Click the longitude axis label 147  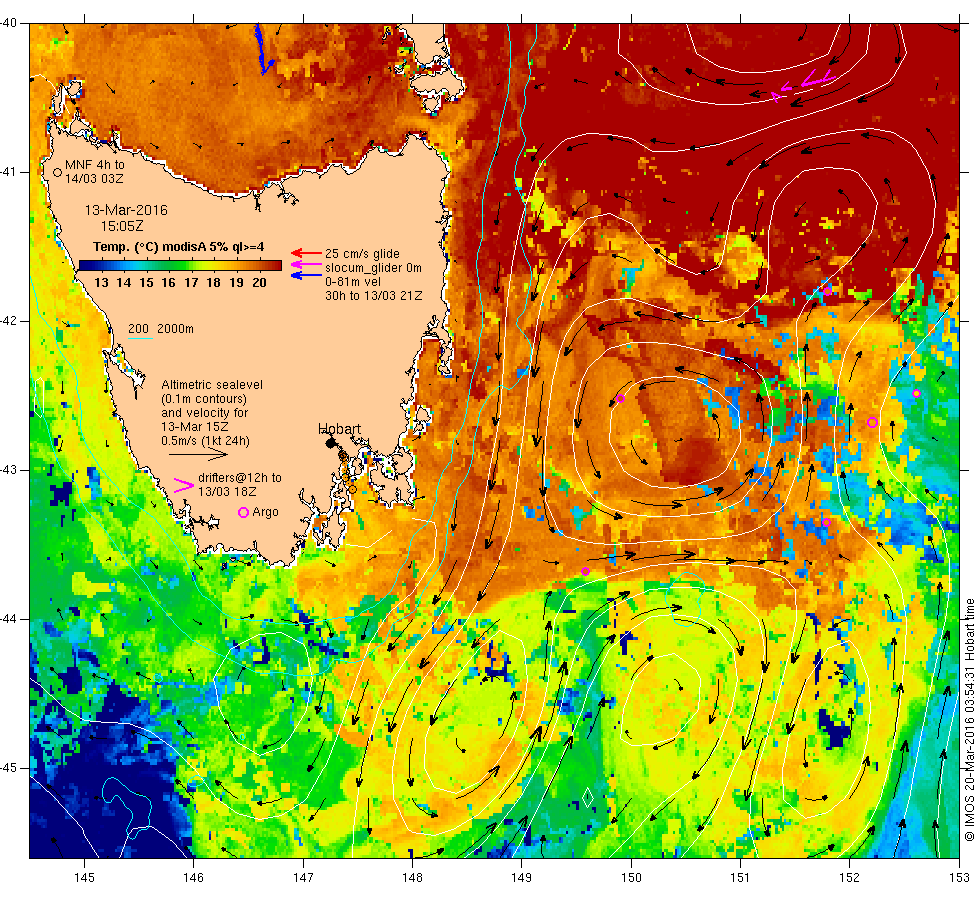303,878
